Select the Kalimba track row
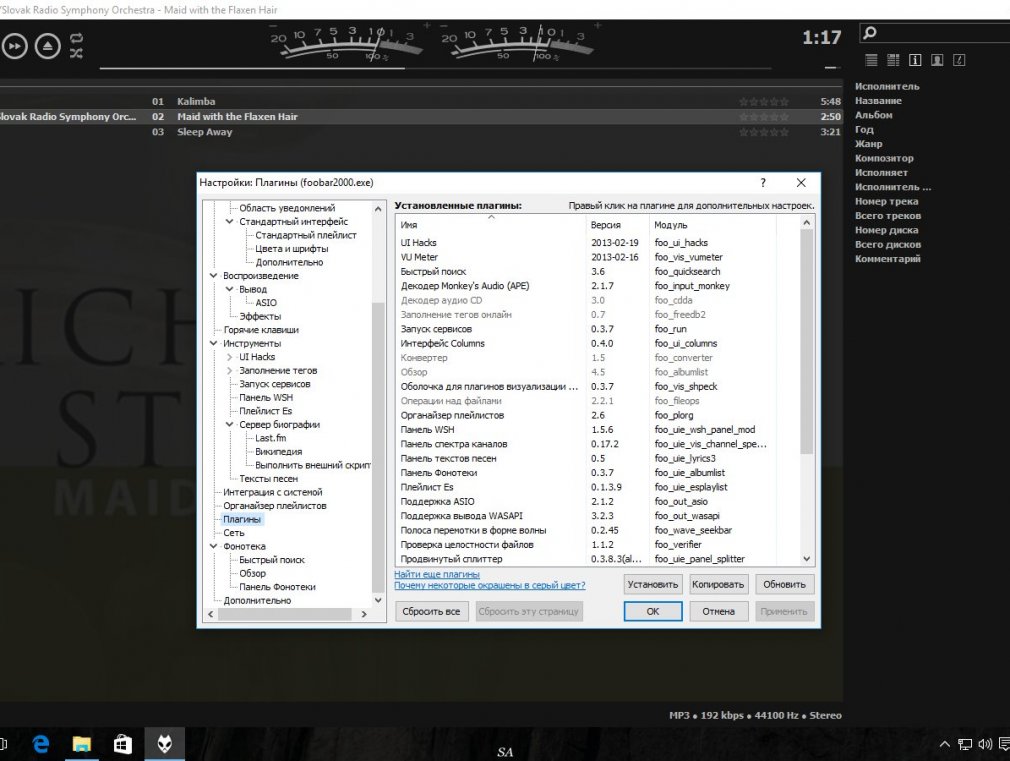 click(x=421, y=101)
